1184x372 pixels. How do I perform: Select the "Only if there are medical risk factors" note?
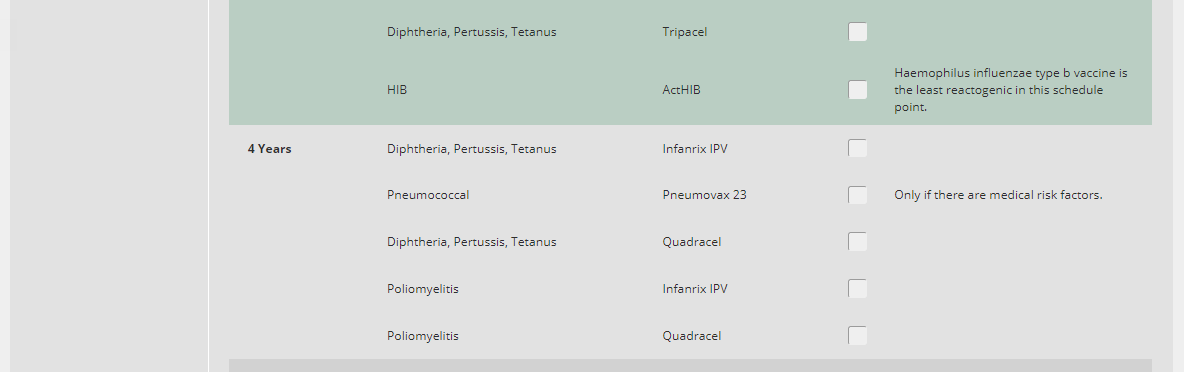click(998, 195)
